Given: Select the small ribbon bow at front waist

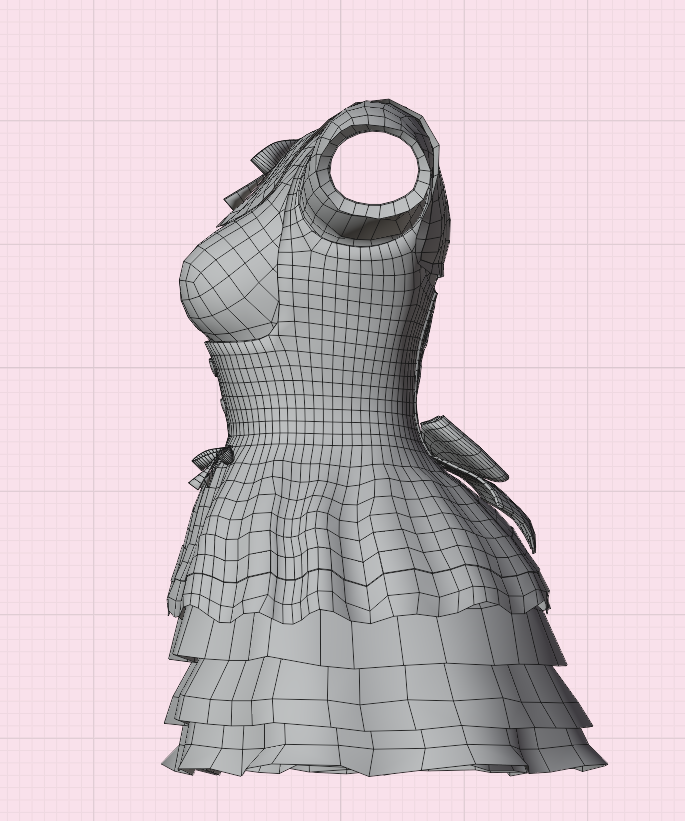Looking at the screenshot, I should [213, 465].
